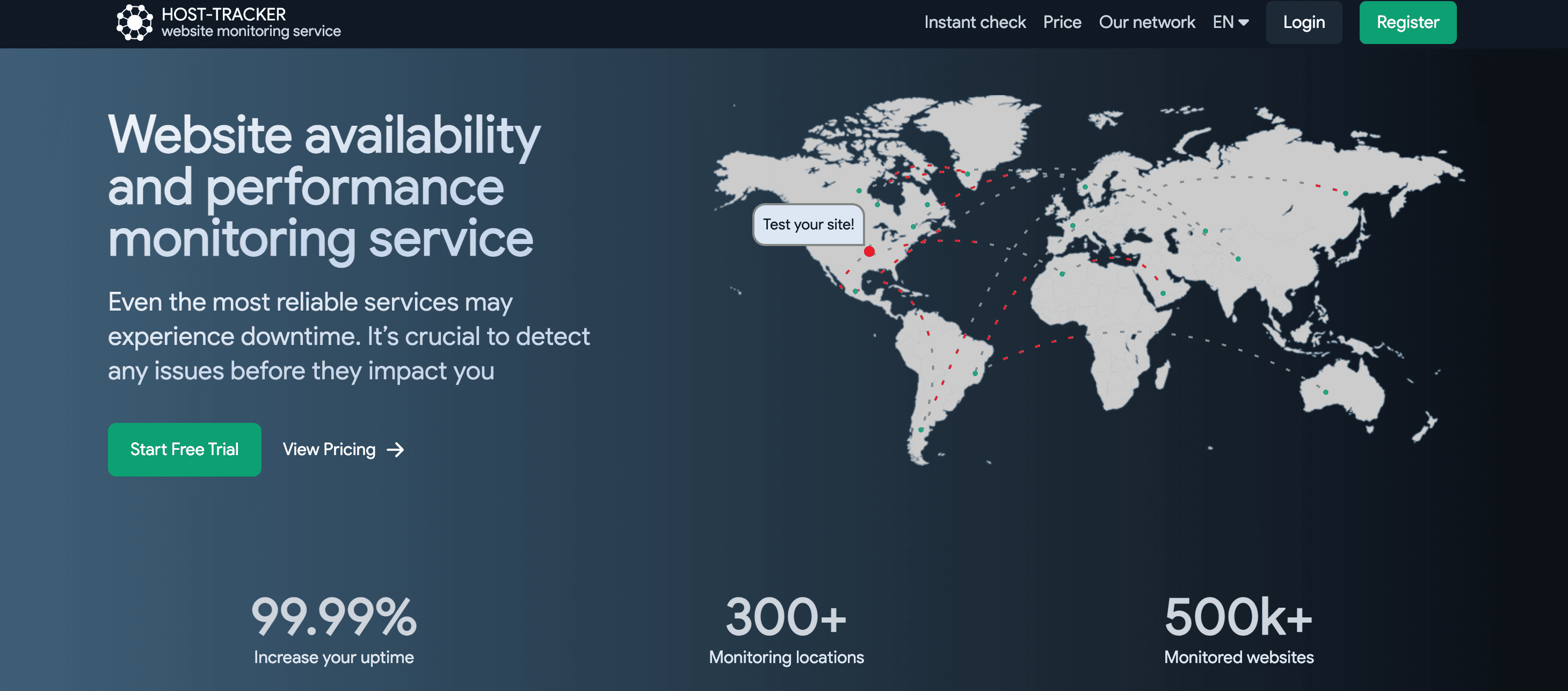Click the green monitoring dot in Australia
The height and width of the screenshot is (691, 1568).
pos(1325,392)
